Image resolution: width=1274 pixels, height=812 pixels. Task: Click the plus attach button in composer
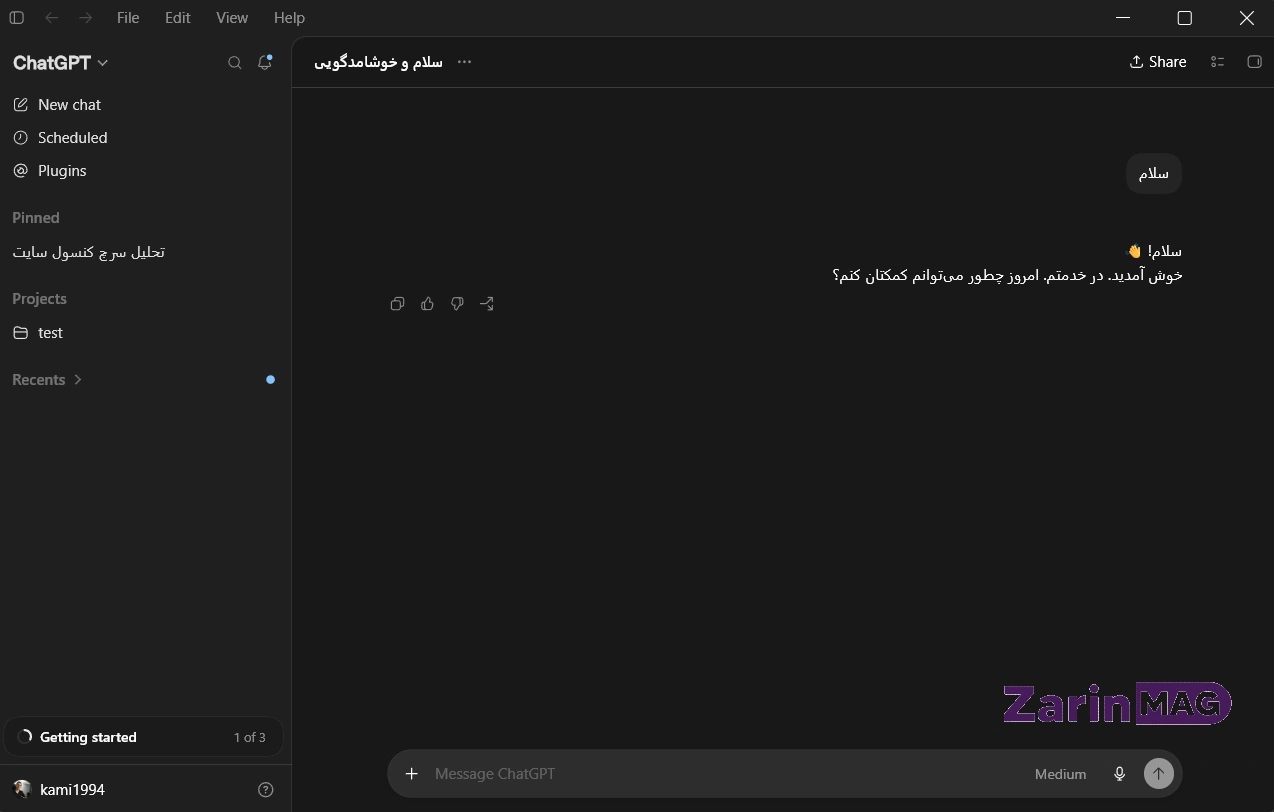[411, 773]
